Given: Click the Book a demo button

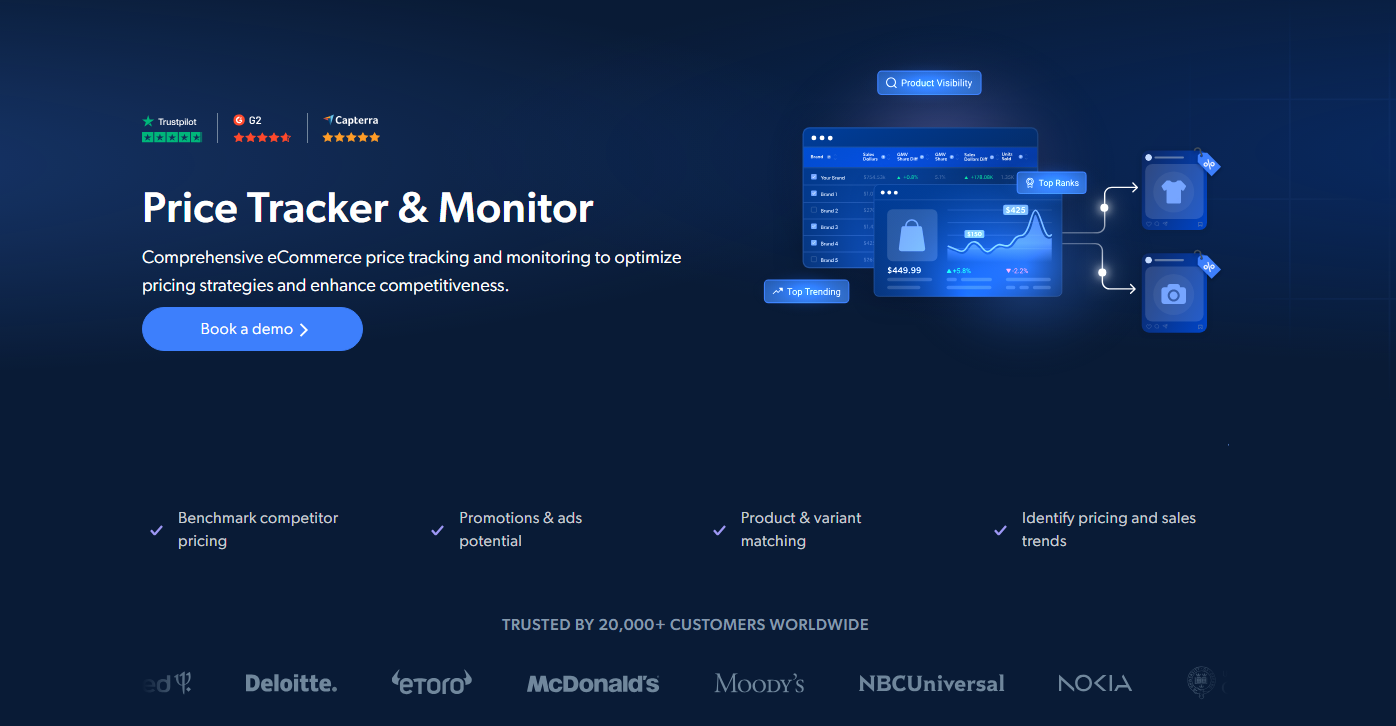Looking at the screenshot, I should pos(252,329).
